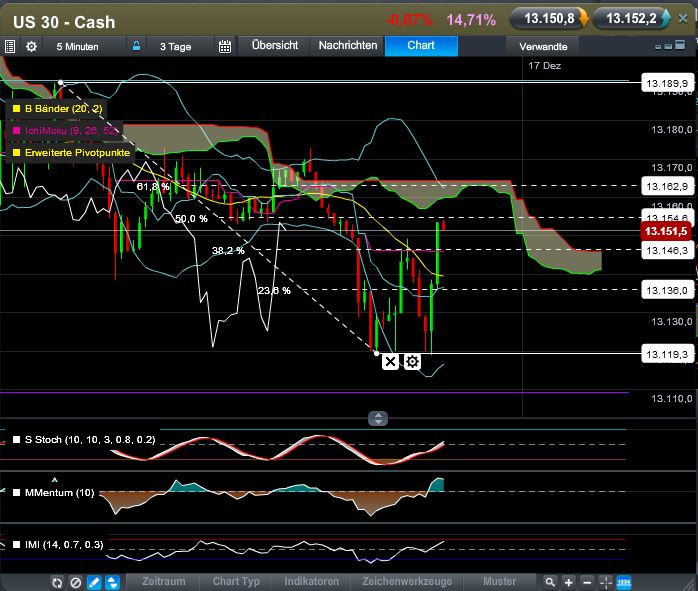Click the 61,8 % Fibonacci label
The width and height of the screenshot is (698, 591).
point(153,187)
